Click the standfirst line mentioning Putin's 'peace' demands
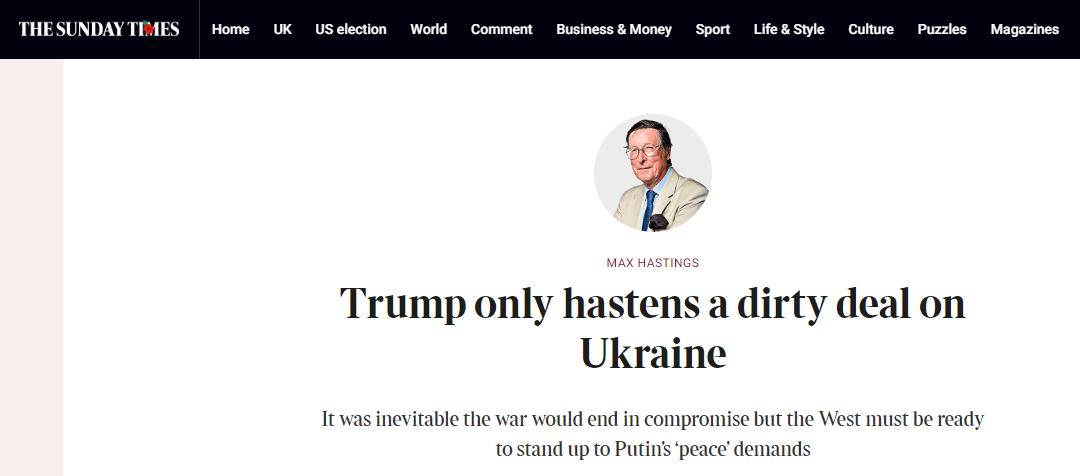 pyautogui.click(x=652, y=449)
